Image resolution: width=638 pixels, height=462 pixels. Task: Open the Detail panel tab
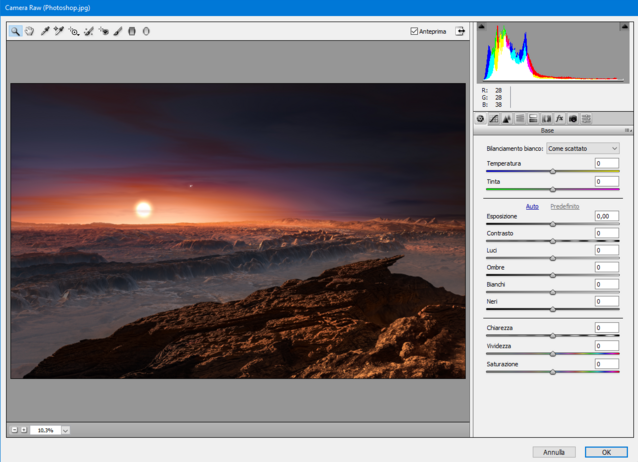(507, 119)
